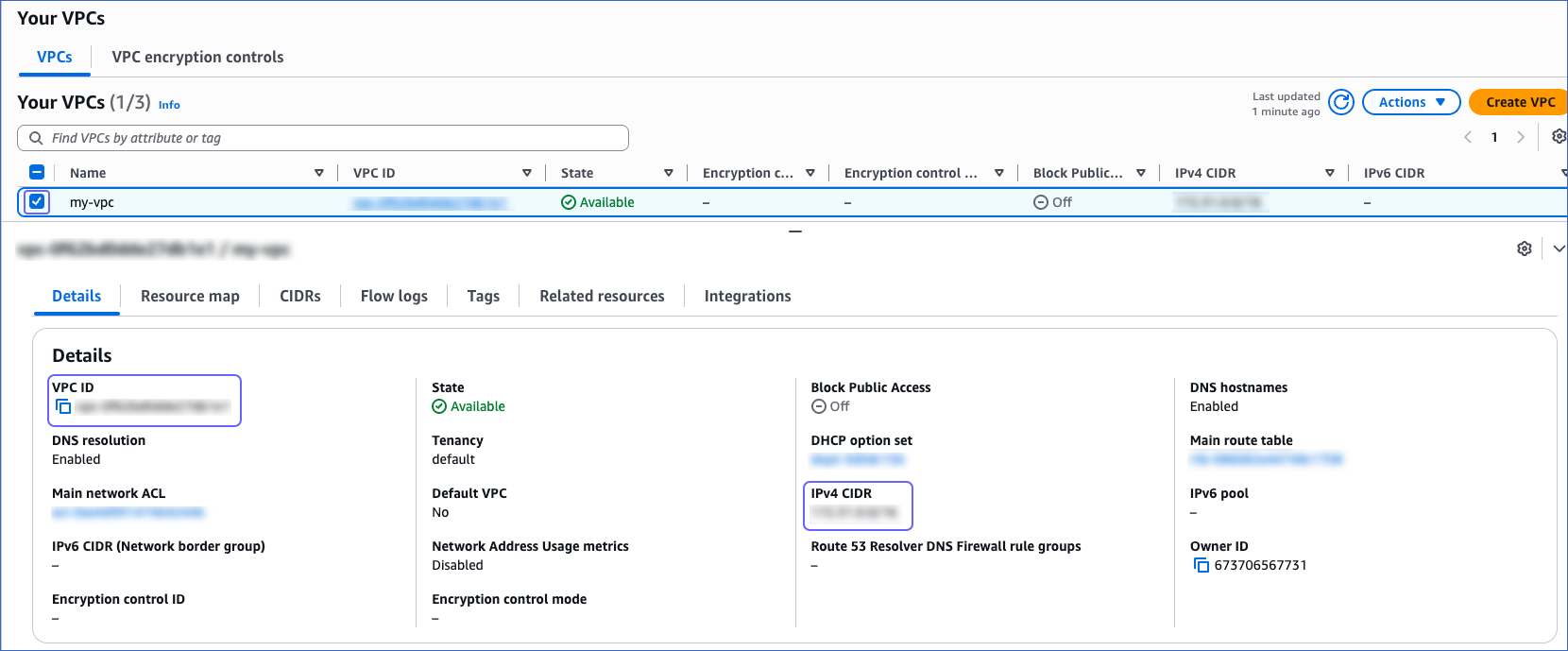Screen dimensions: 1568x651
Task: Sort by Name column arrow
Action: pyautogui.click(x=319, y=173)
